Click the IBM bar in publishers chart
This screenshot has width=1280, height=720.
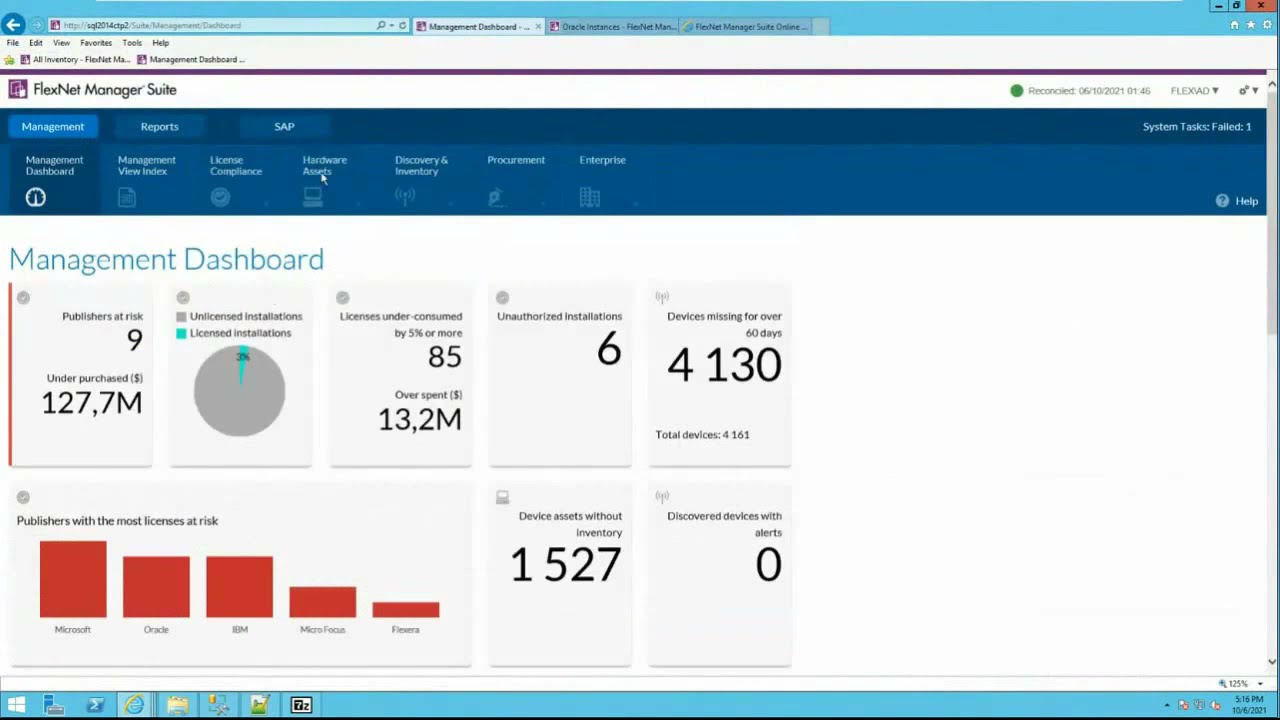pos(239,587)
